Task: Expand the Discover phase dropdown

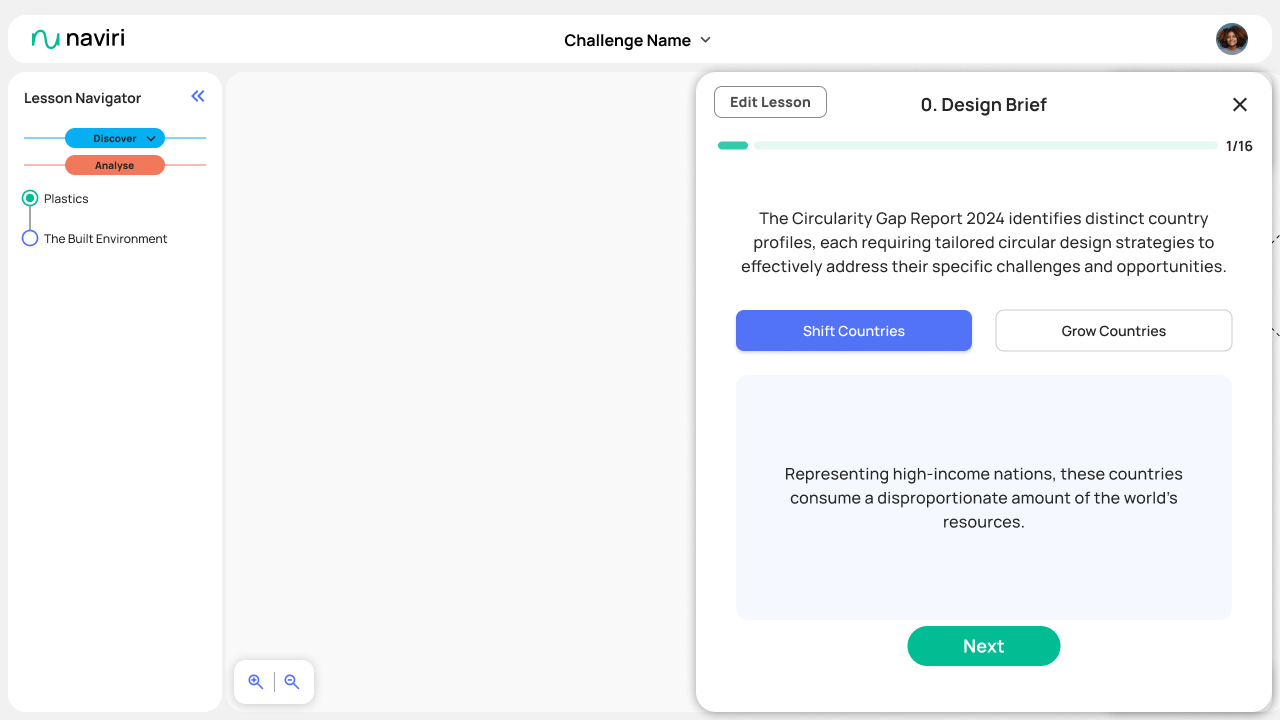Action: pos(151,138)
